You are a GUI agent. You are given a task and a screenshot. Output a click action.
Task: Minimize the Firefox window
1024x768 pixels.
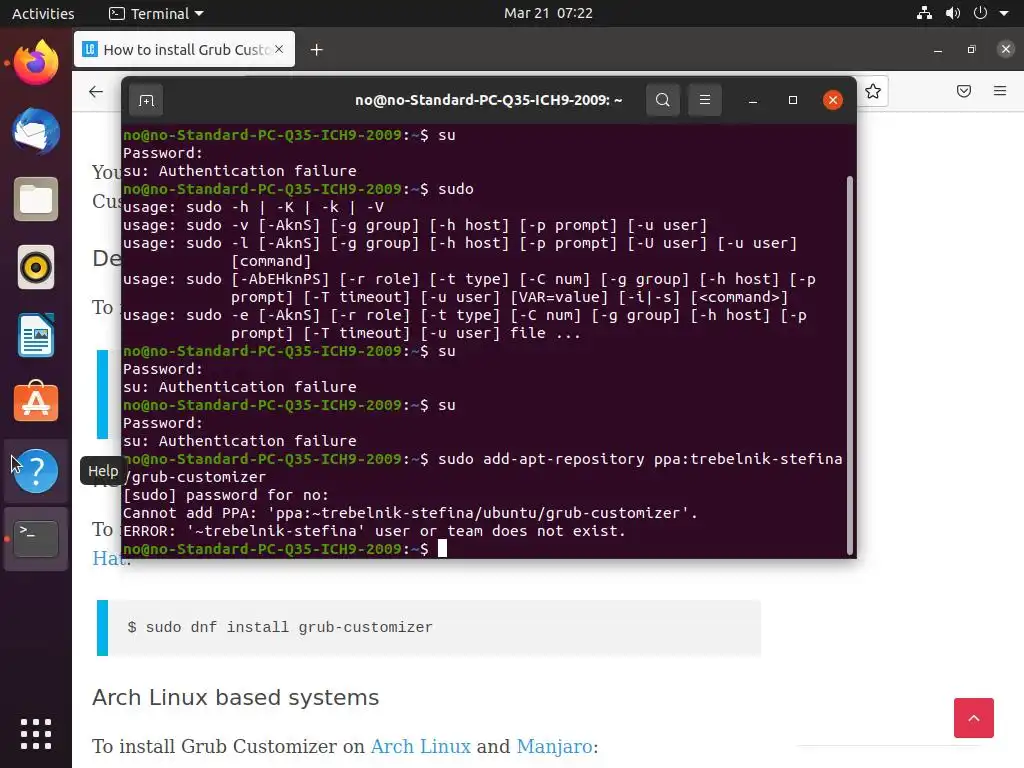tap(938, 50)
